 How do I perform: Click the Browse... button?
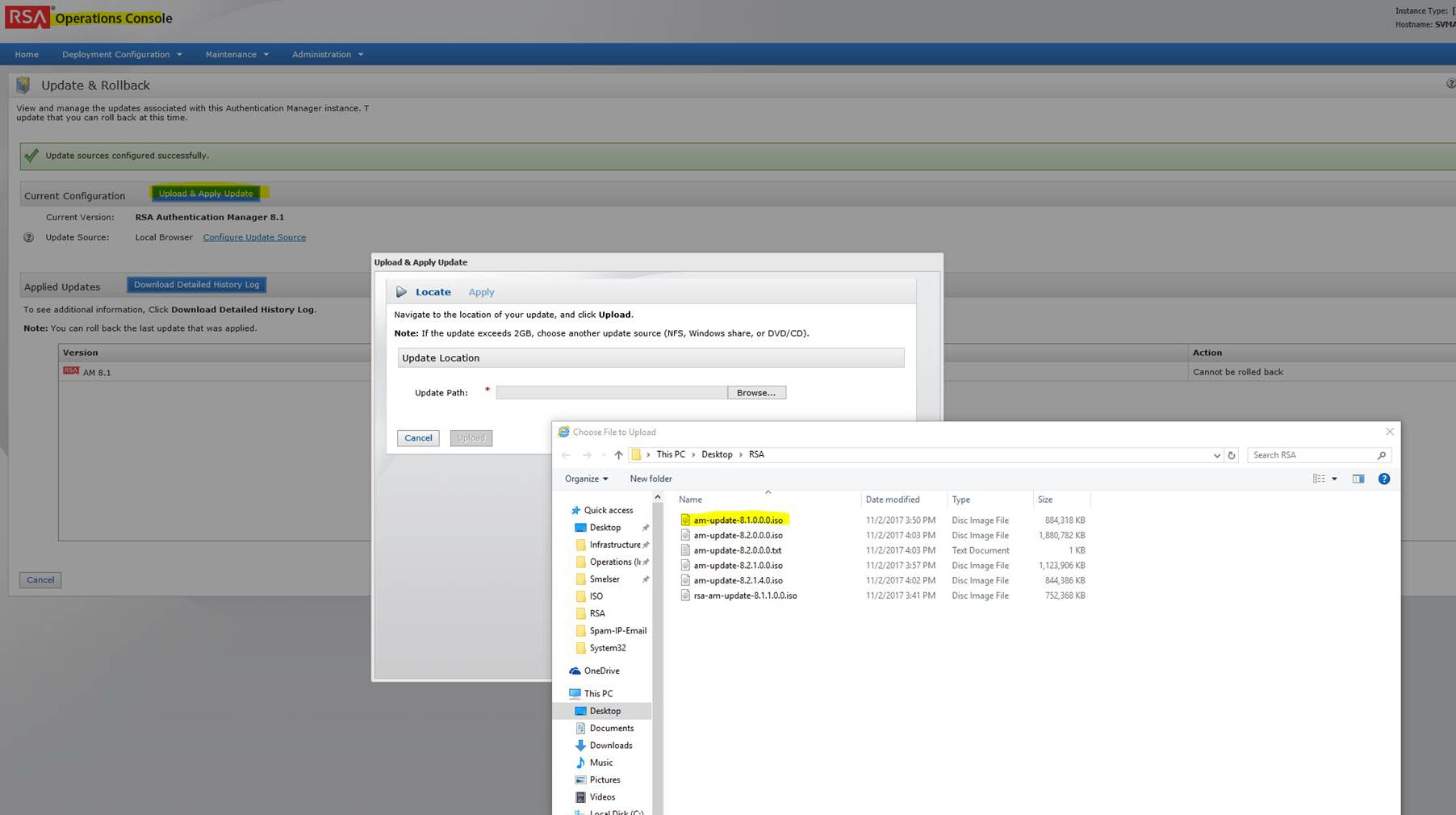tap(755, 393)
